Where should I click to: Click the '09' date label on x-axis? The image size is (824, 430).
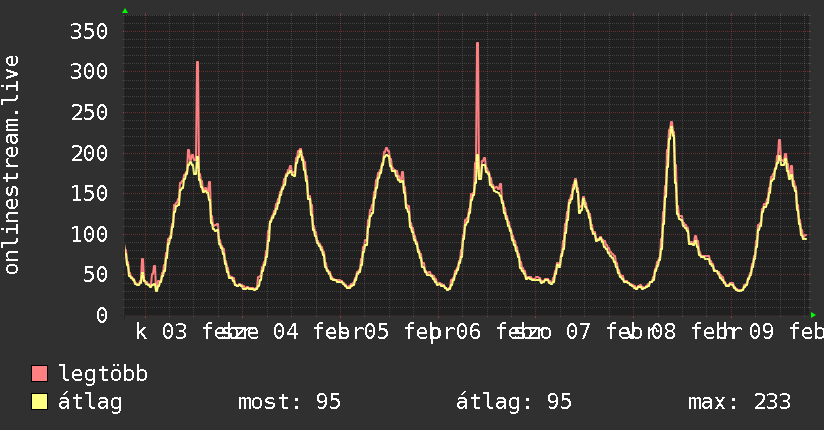761,332
